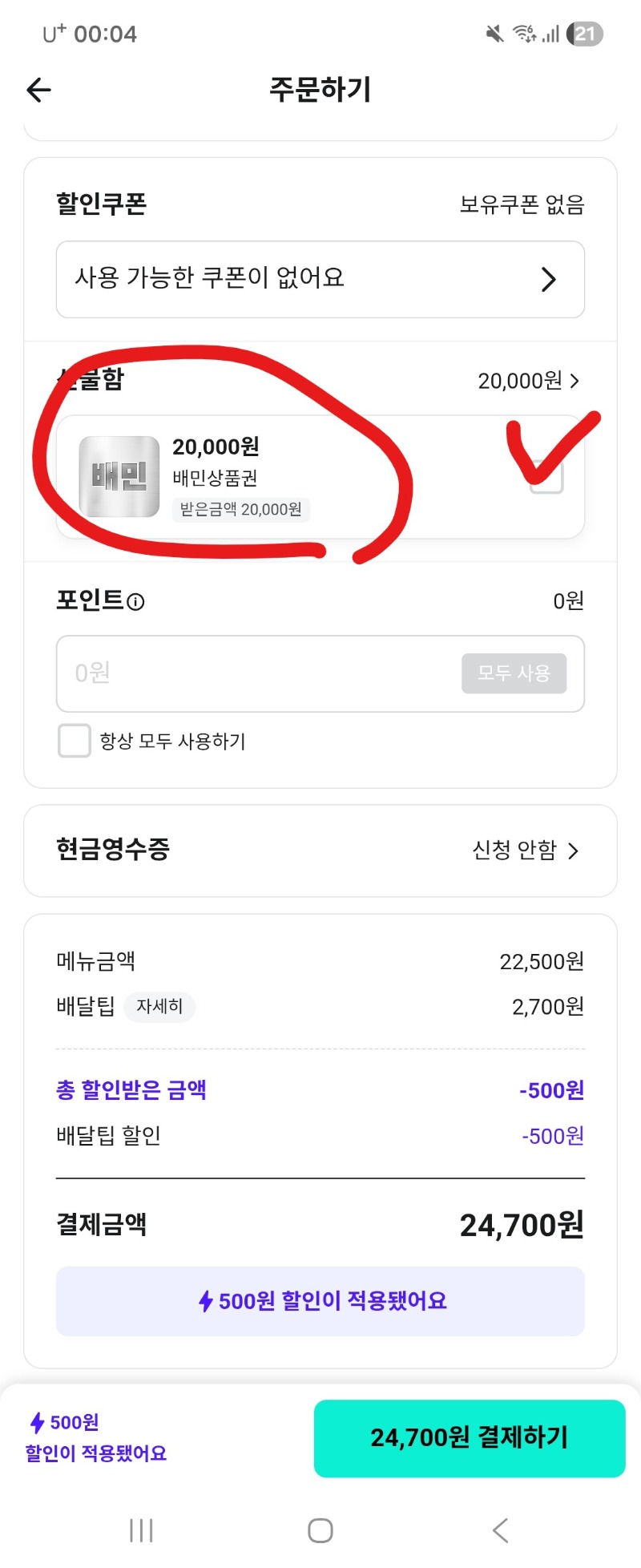641x1568 pixels.
Task: Tap the lightning icon beside bottom 500원 text
Action: point(37,1423)
